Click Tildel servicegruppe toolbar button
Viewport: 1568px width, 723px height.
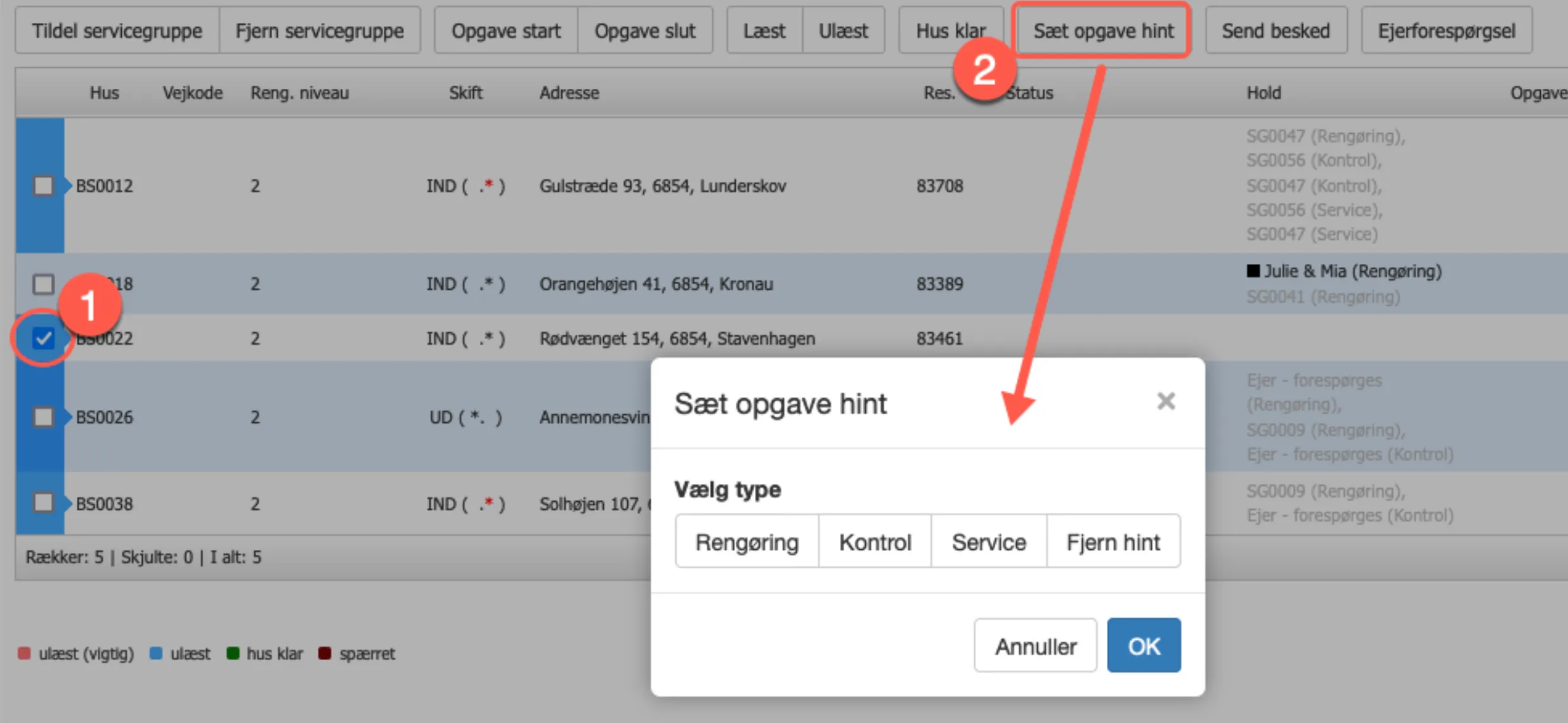pyautogui.click(x=117, y=30)
